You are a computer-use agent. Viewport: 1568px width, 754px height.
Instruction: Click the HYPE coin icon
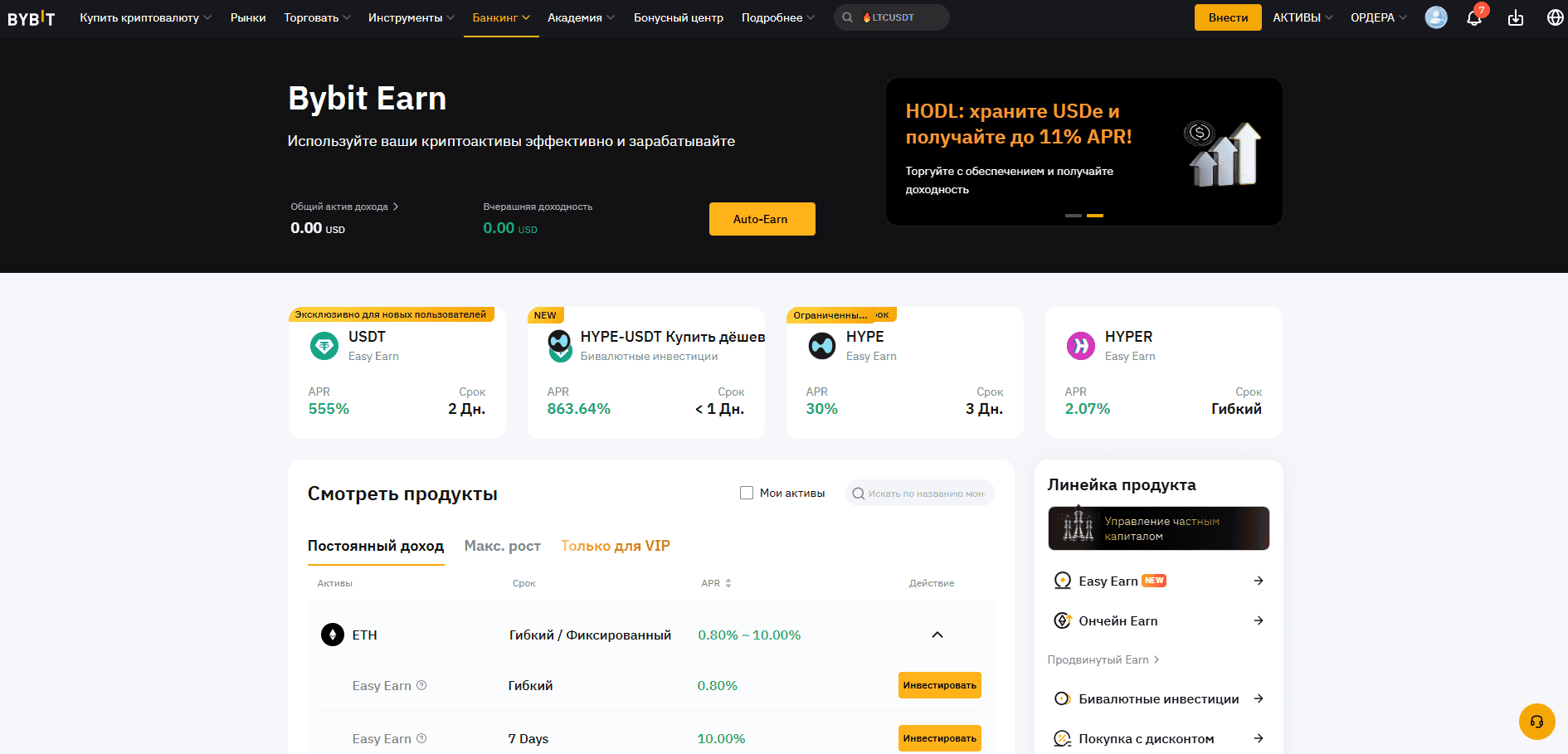pyautogui.click(x=822, y=345)
